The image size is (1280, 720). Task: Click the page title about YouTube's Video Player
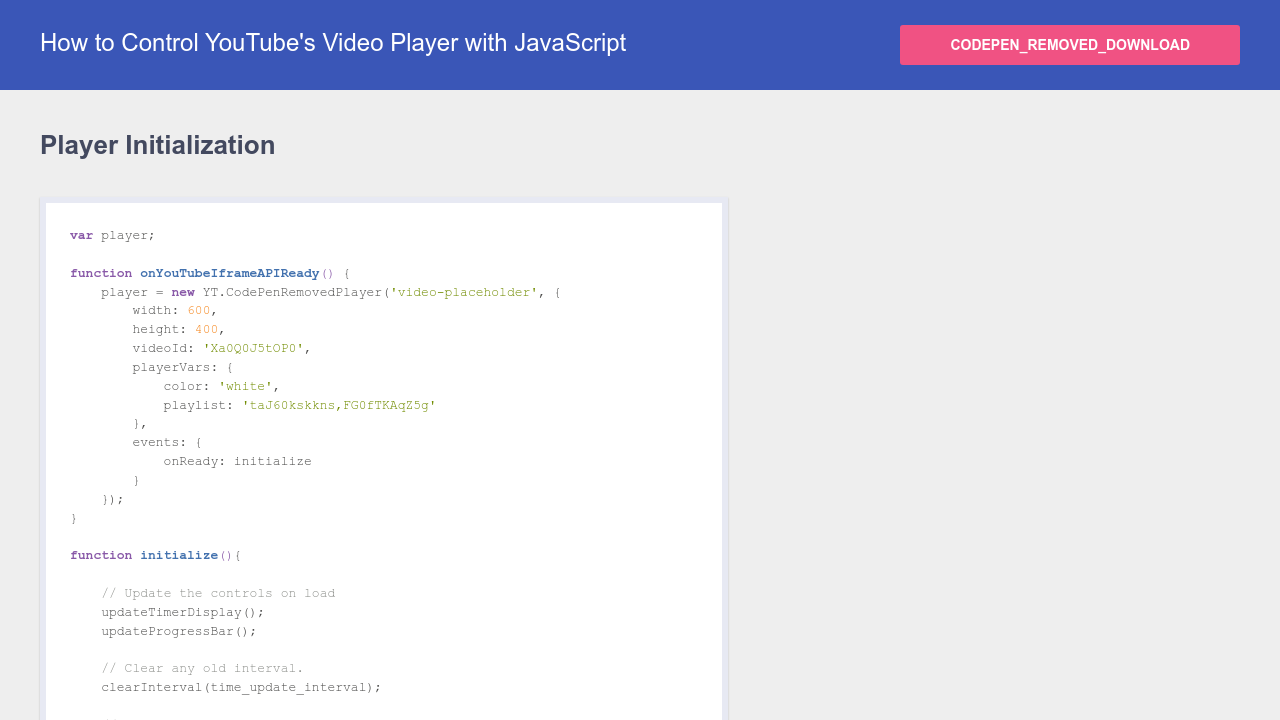(x=333, y=43)
